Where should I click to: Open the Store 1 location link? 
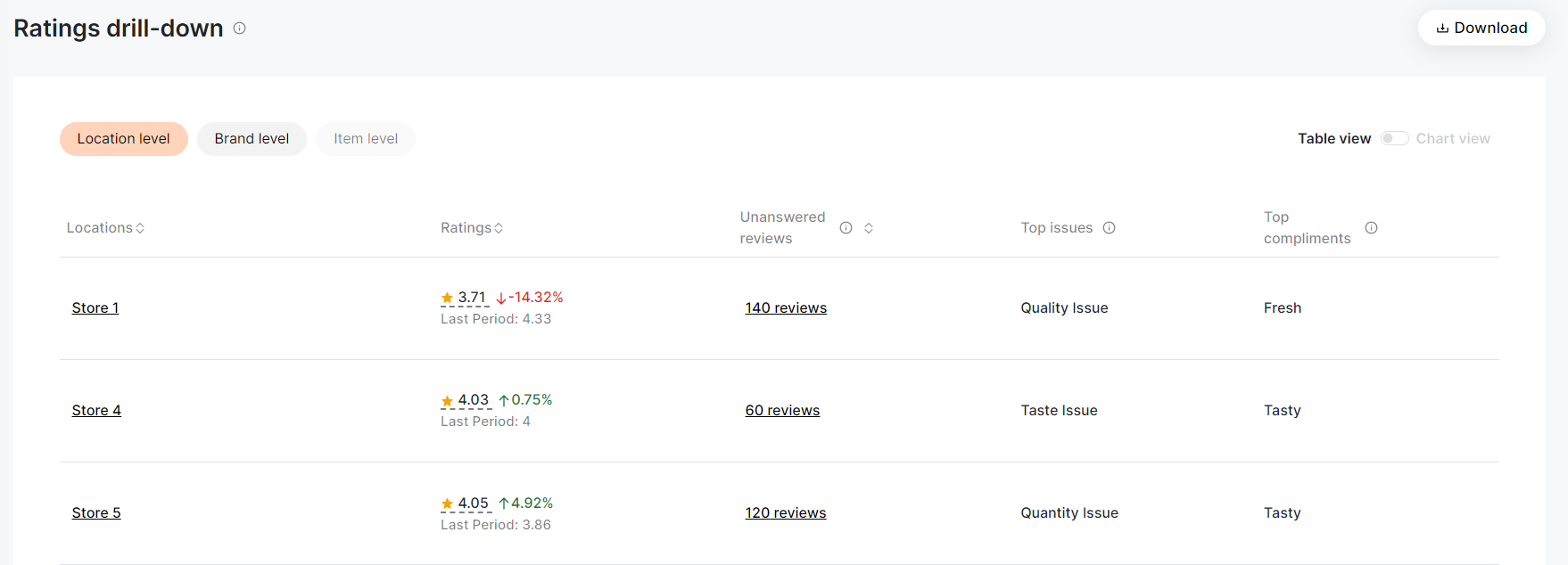[x=95, y=308]
